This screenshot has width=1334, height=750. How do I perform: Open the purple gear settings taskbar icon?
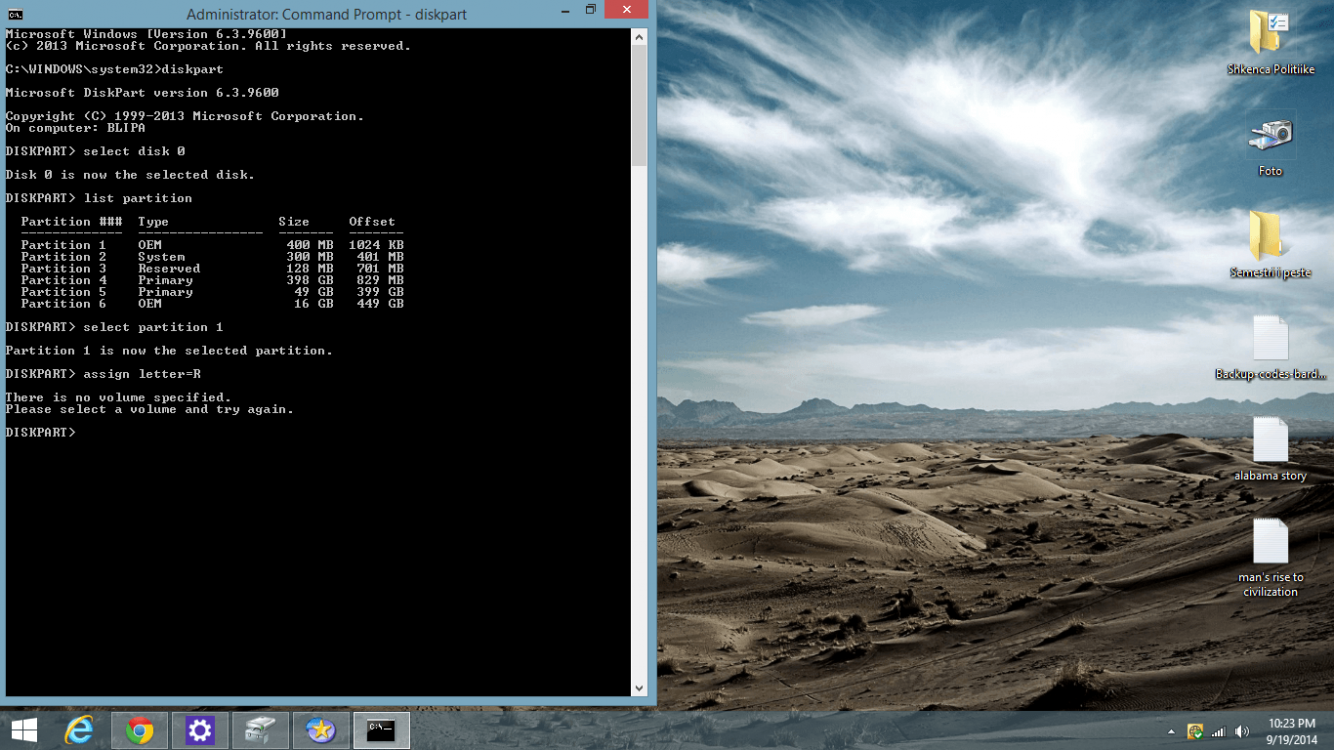click(200, 730)
